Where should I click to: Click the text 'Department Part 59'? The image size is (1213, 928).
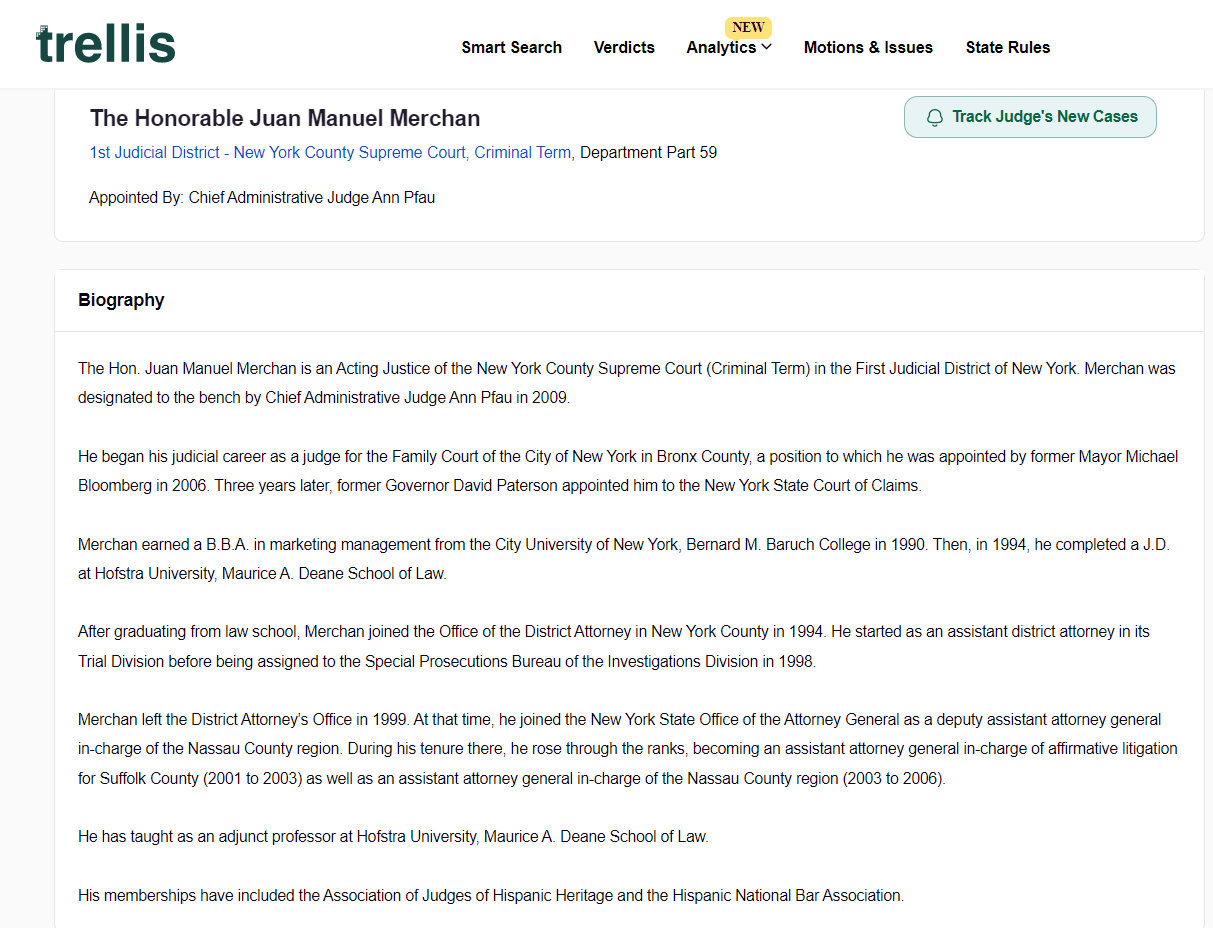[648, 153]
